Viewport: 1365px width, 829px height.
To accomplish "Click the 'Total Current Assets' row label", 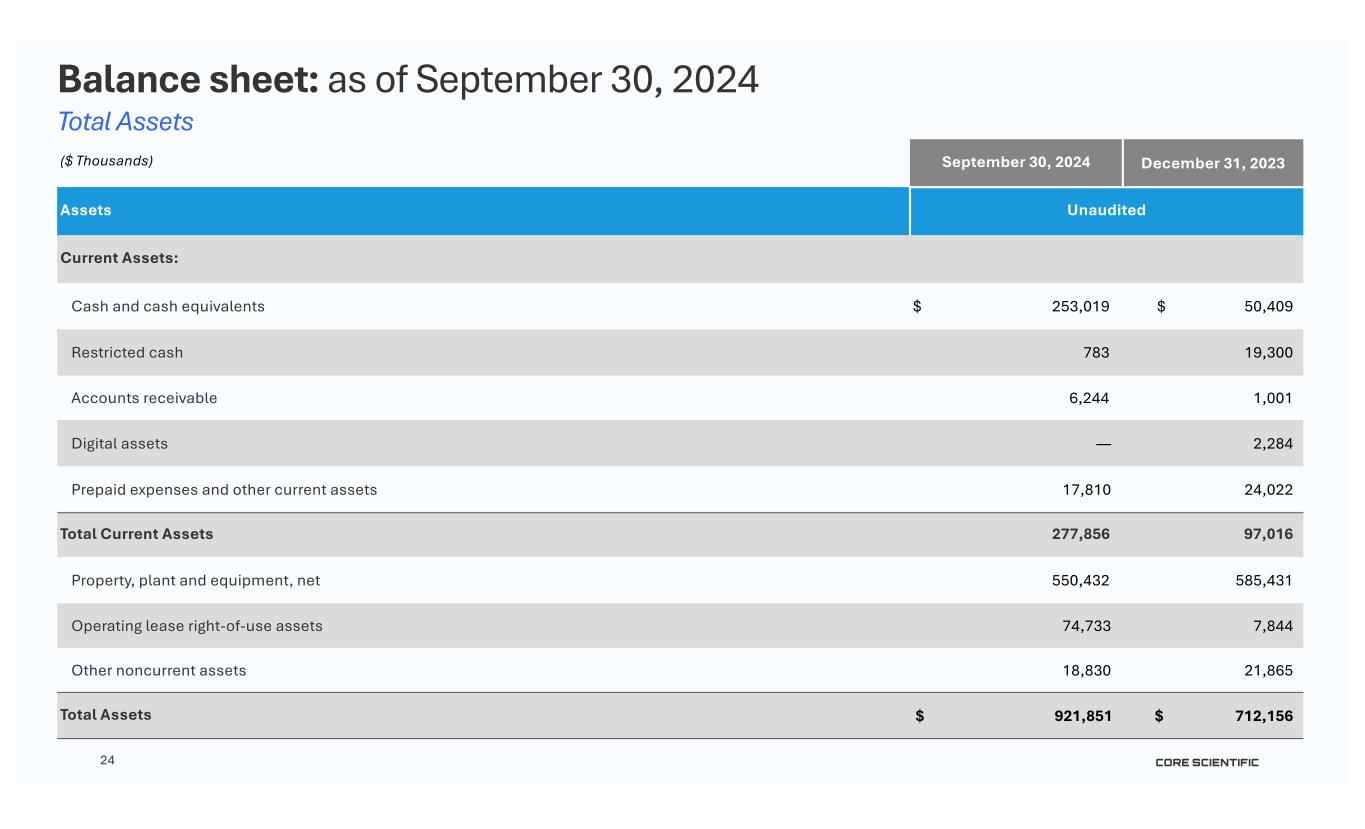I will (x=137, y=534).
